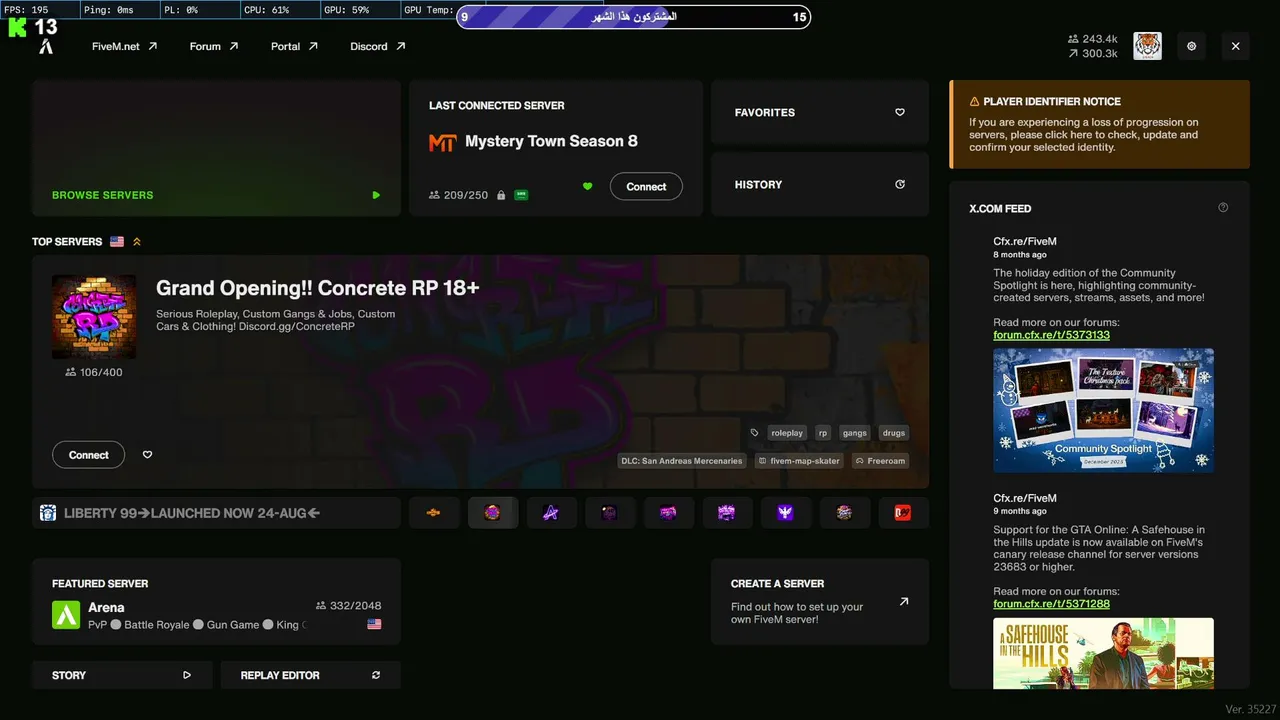
Task: Click the orange MT logo of Mystery Town
Action: [442, 142]
